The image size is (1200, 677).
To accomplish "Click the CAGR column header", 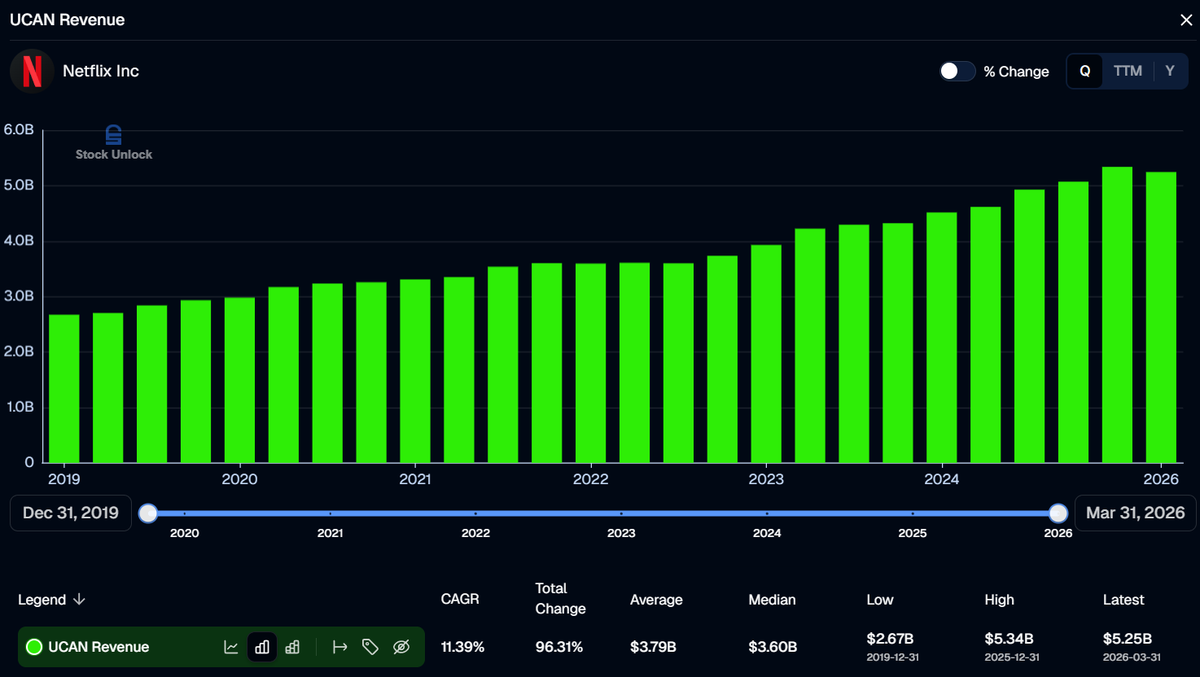I will (x=460, y=600).
